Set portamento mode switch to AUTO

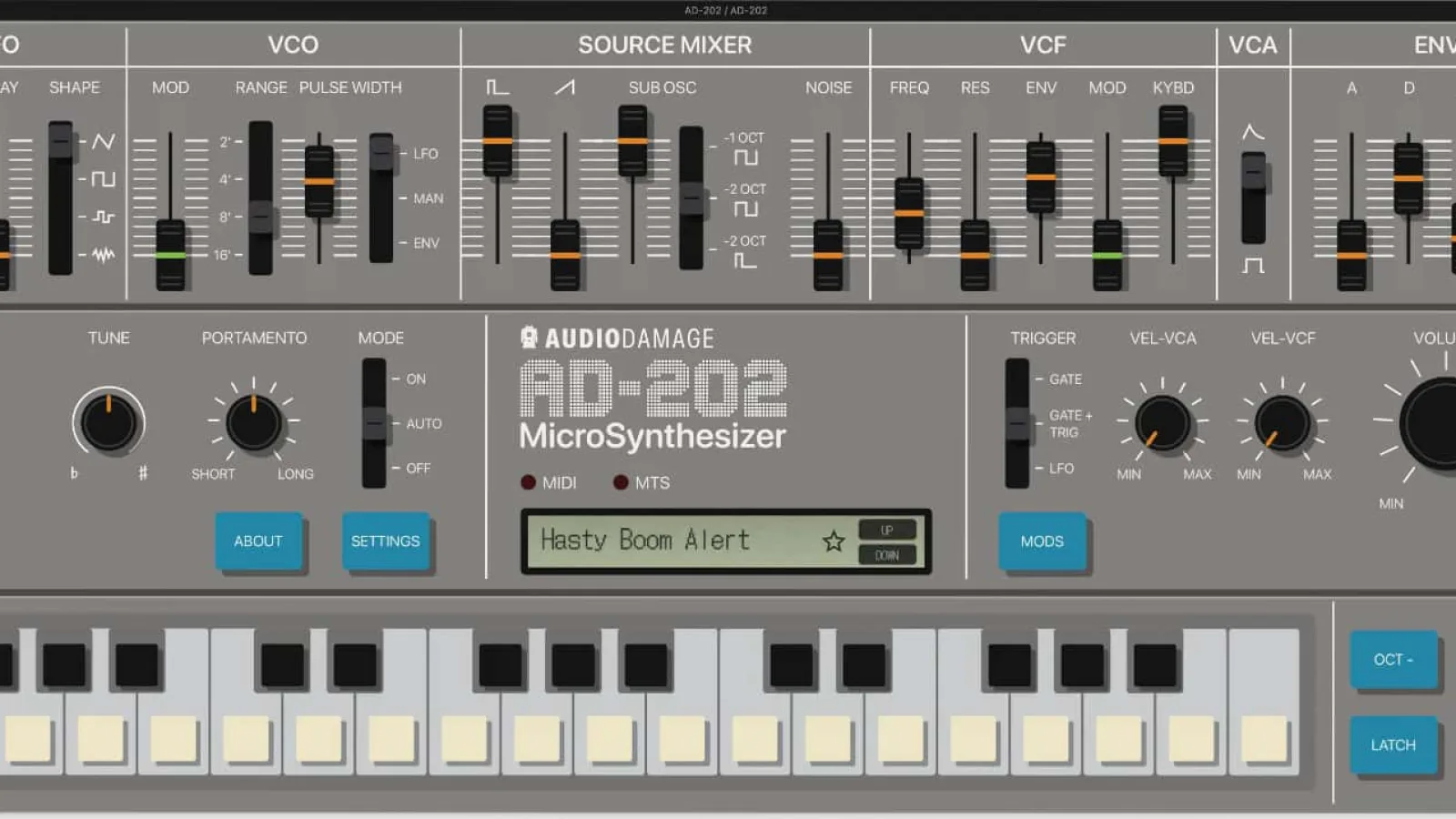click(423, 423)
